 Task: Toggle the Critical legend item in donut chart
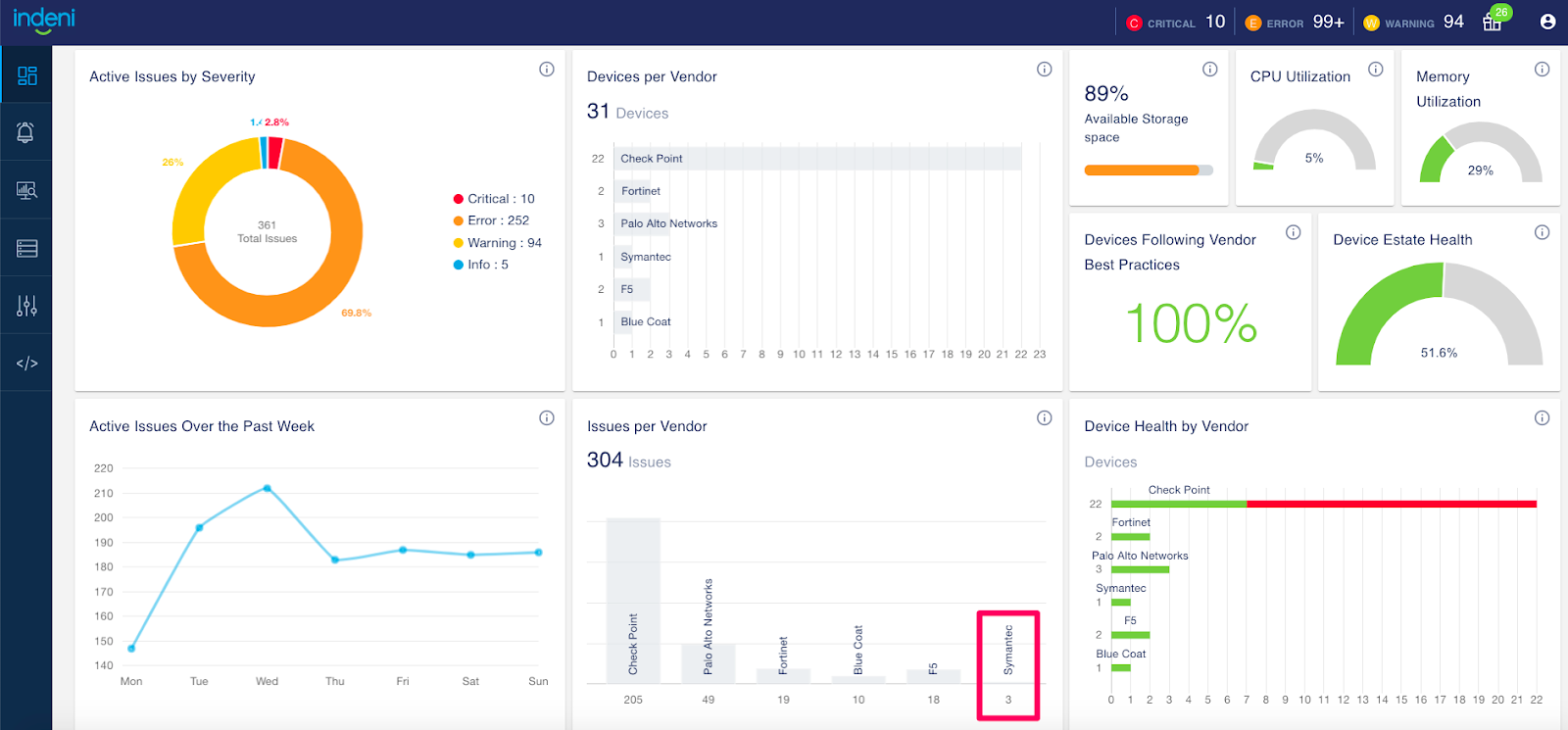click(494, 199)
